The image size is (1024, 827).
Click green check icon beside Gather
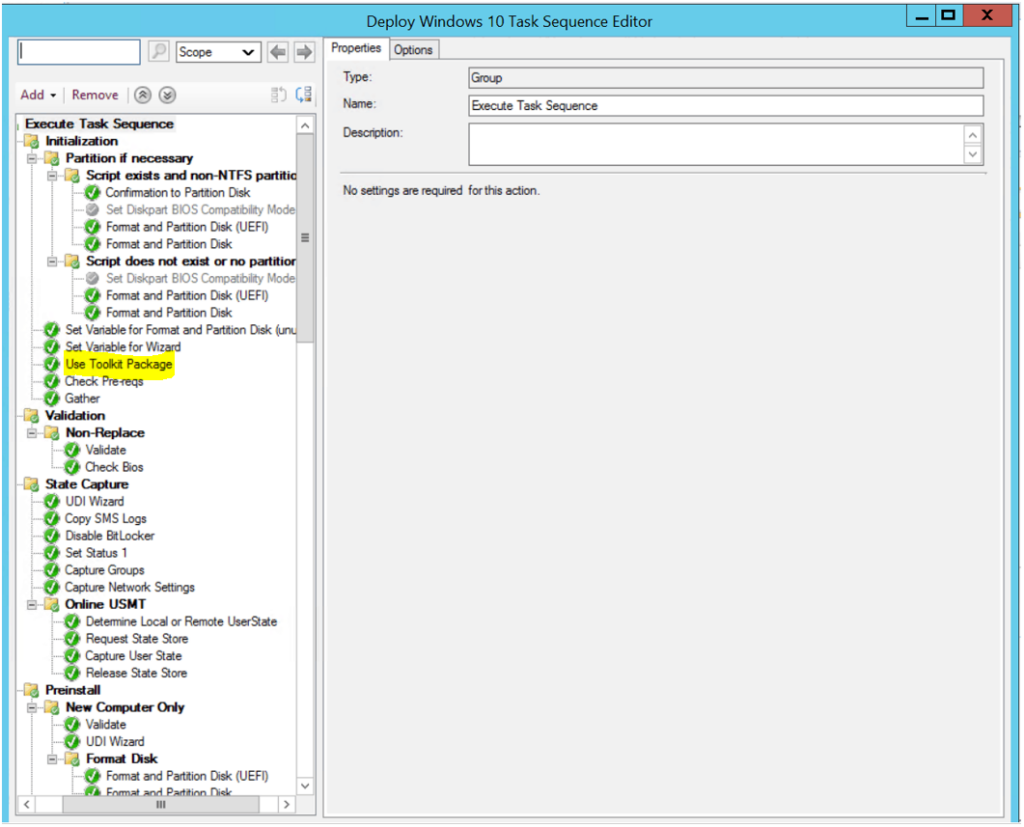[52, 398]
